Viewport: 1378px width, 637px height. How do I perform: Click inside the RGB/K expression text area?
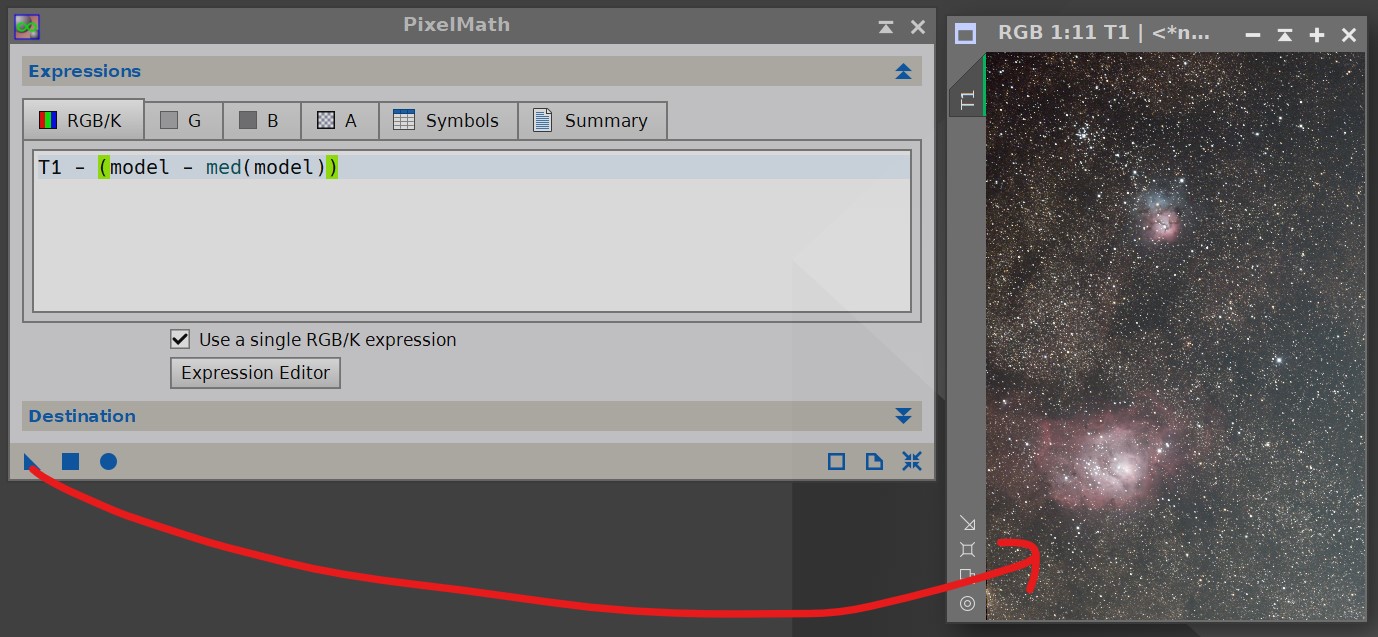470,230
